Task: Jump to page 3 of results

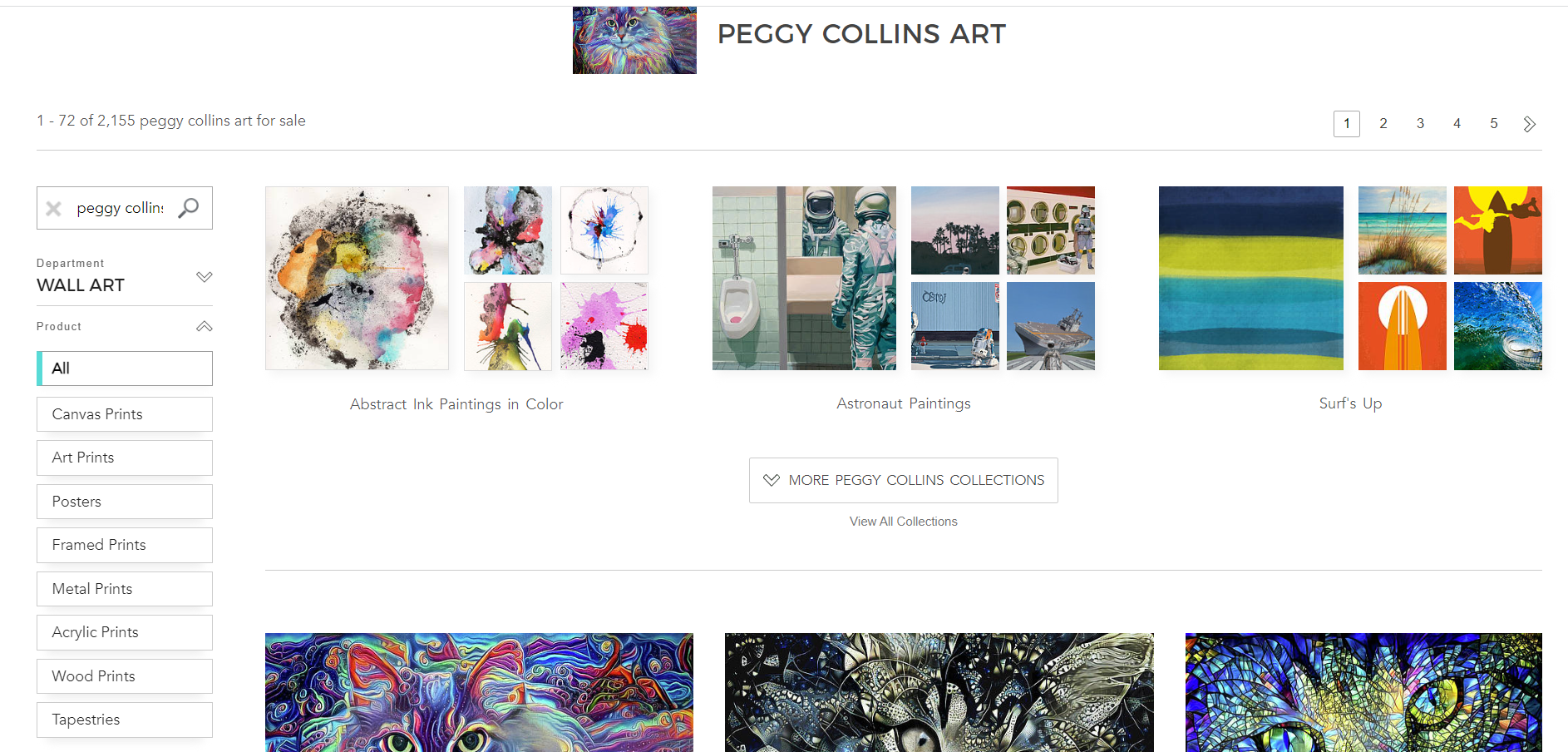Action: 1420,123
